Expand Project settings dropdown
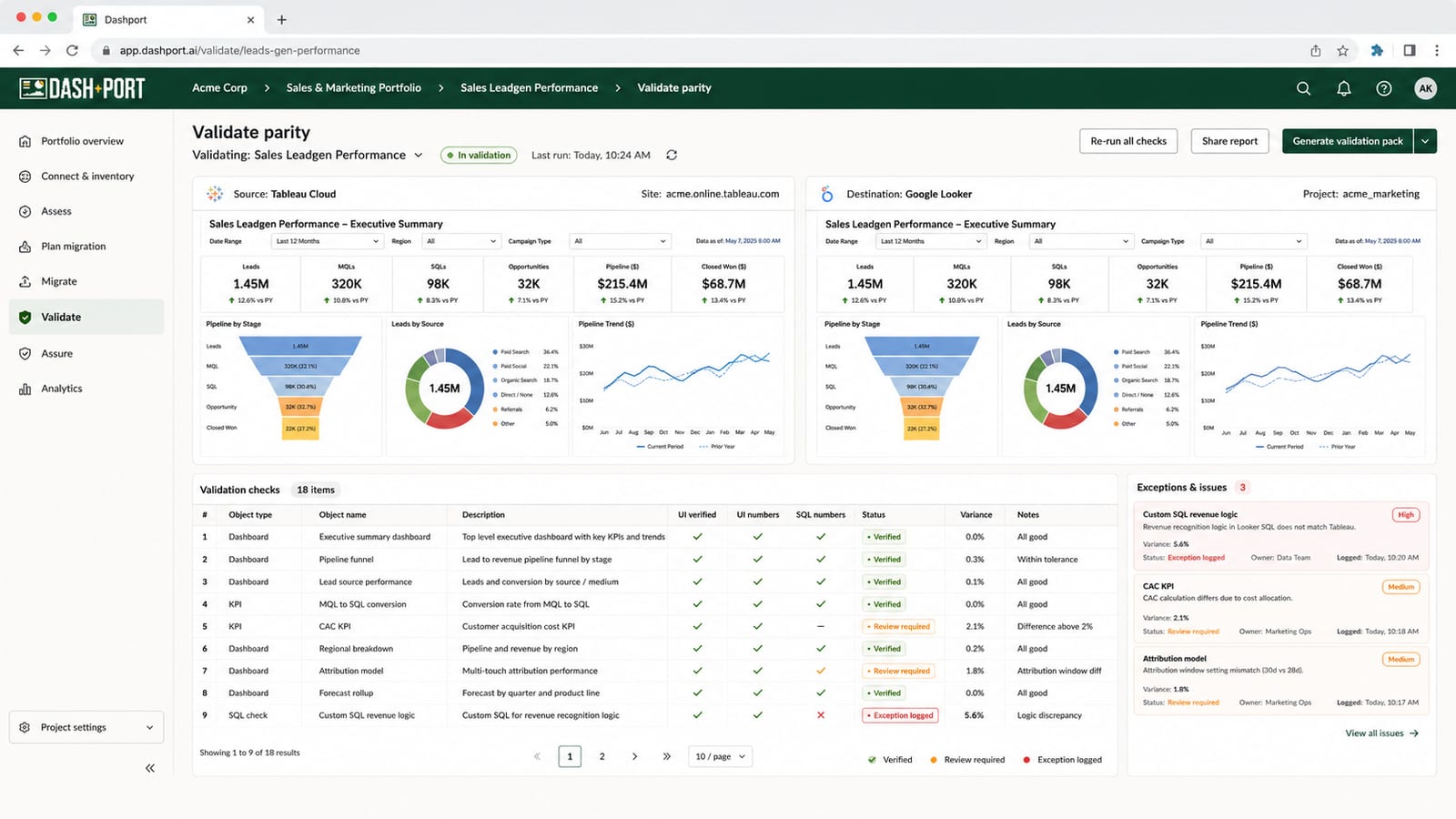This screenshot has width=1456, height=819. (86, 727)
